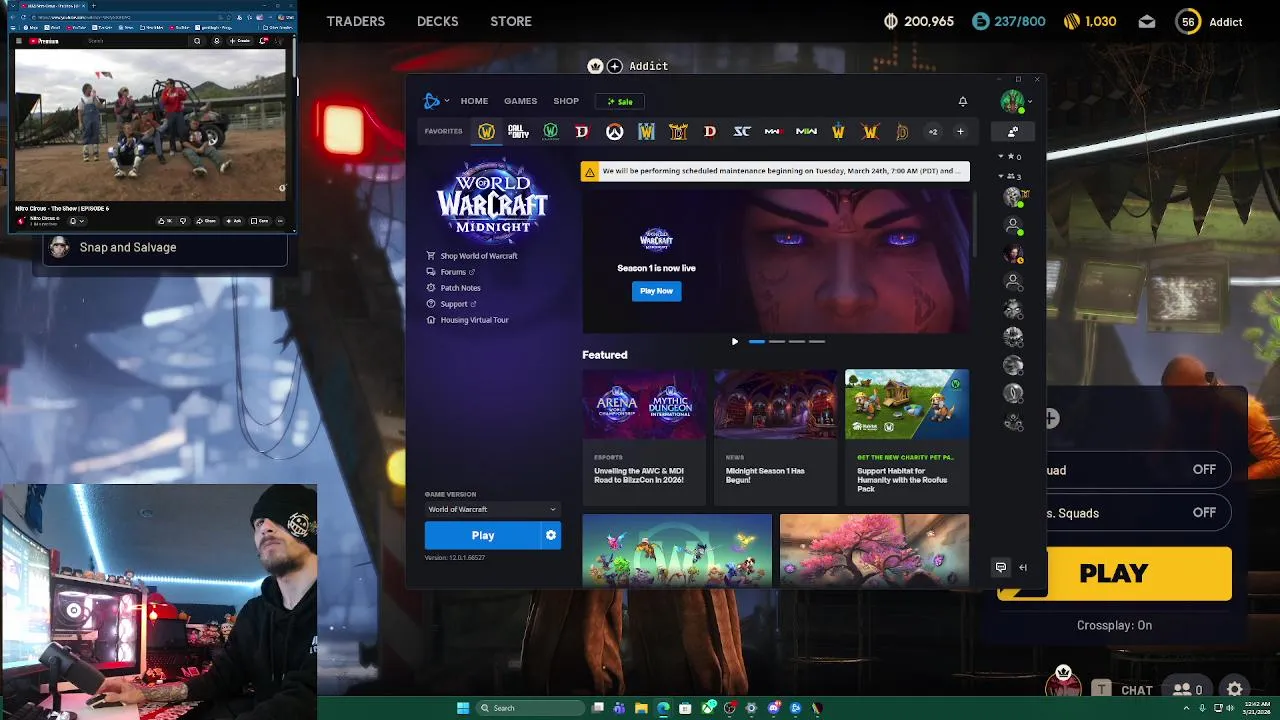Image resolution: width=1280 pixels, height=720 pixels.
Task: Click the 237/800 blue currency counter
Action: pyautogui.click(x=1008, y=21)
